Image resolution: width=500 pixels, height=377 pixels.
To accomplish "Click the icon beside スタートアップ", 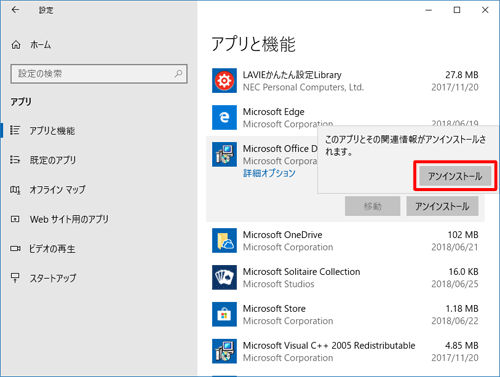I will (15, 278).
